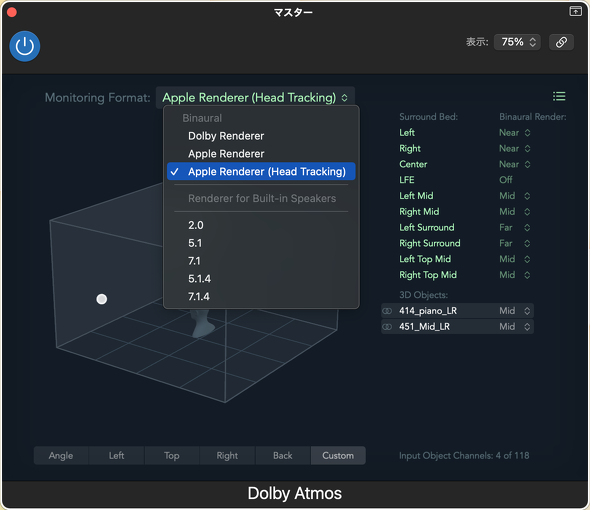The height and width of the screenshot is (510, 590).
Task: Open binaural mode menu for 414_piano_LR
Action: pos(515,311)
